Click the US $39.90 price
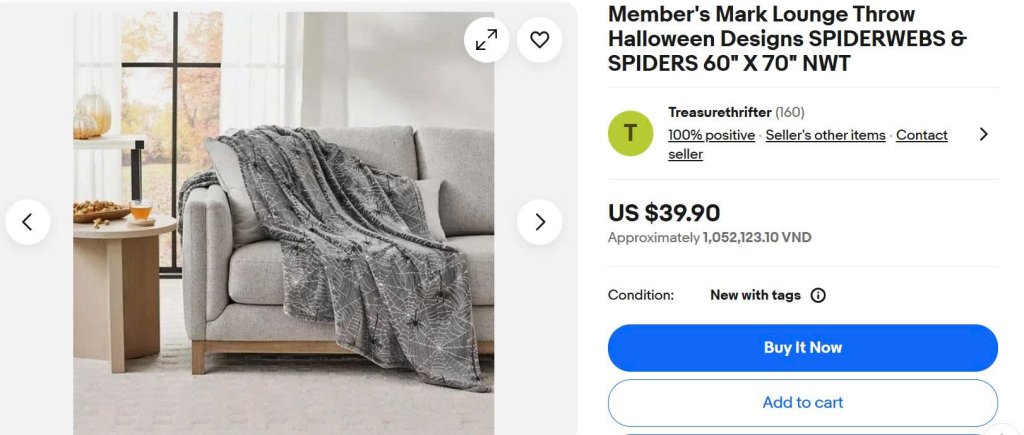 pyautogui.click(x=664, y=213)
